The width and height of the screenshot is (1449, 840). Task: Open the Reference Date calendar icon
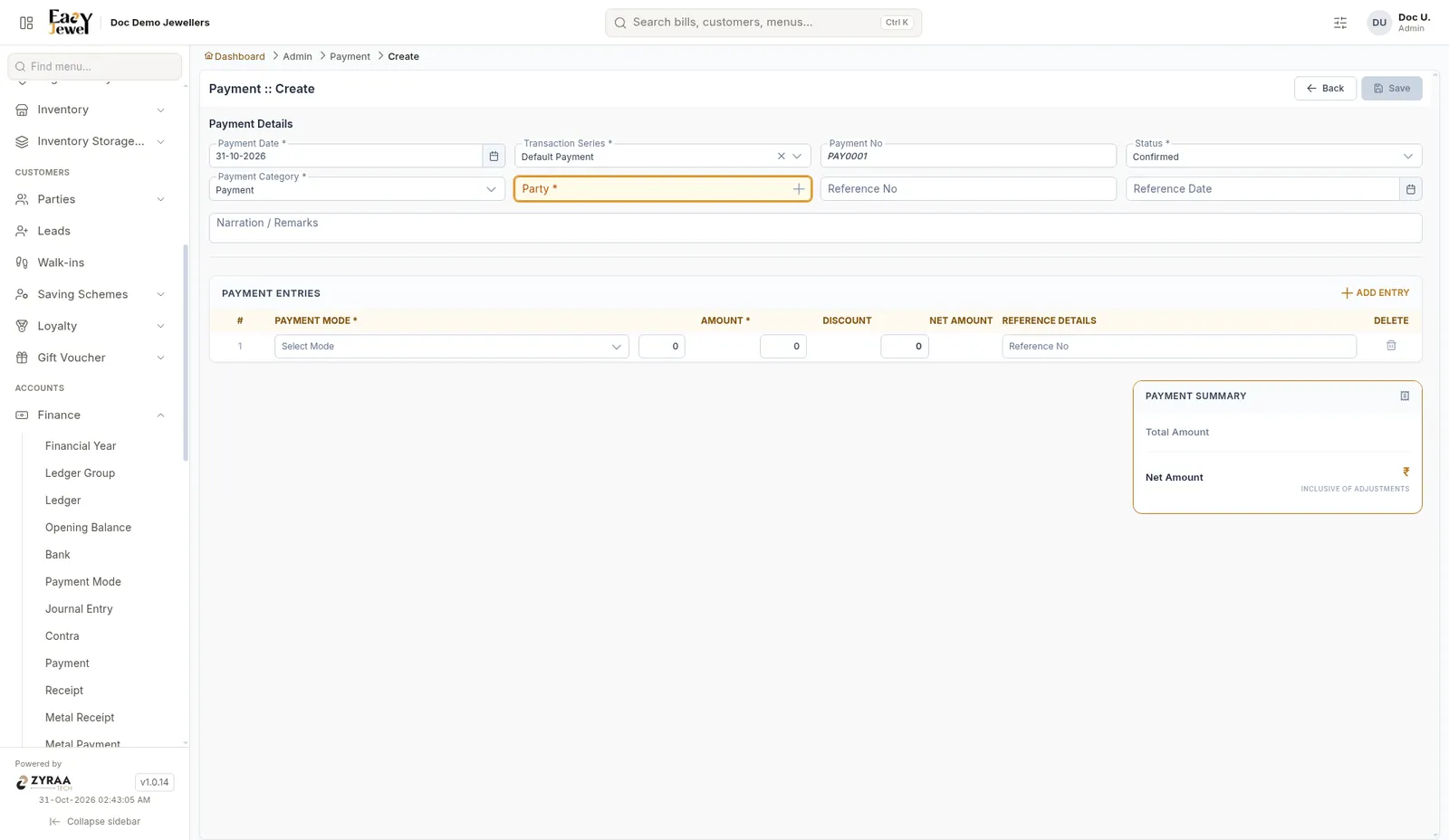[x=1410, y=188]
